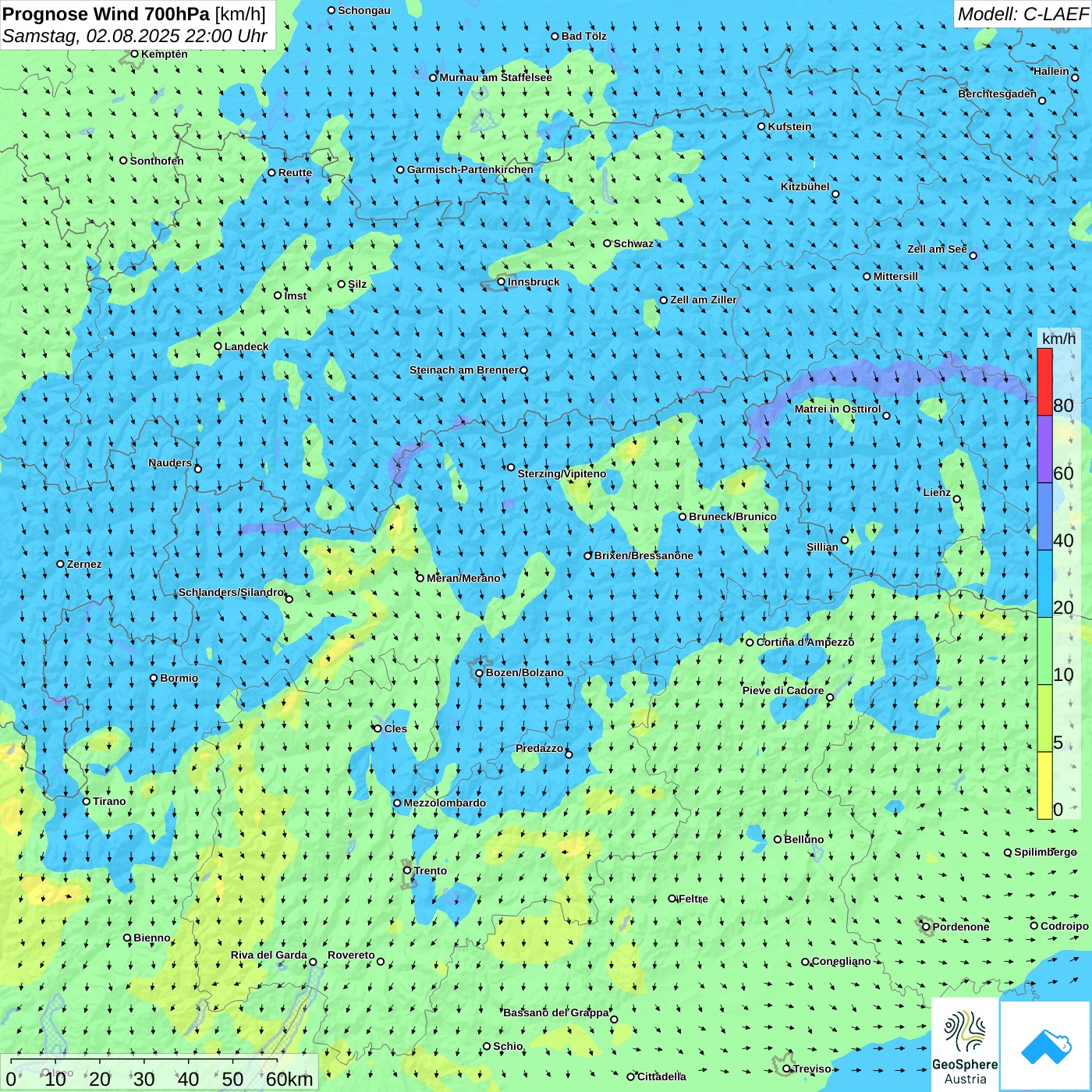Select the Cortina d'Ampezzo marker

point(750,643)
